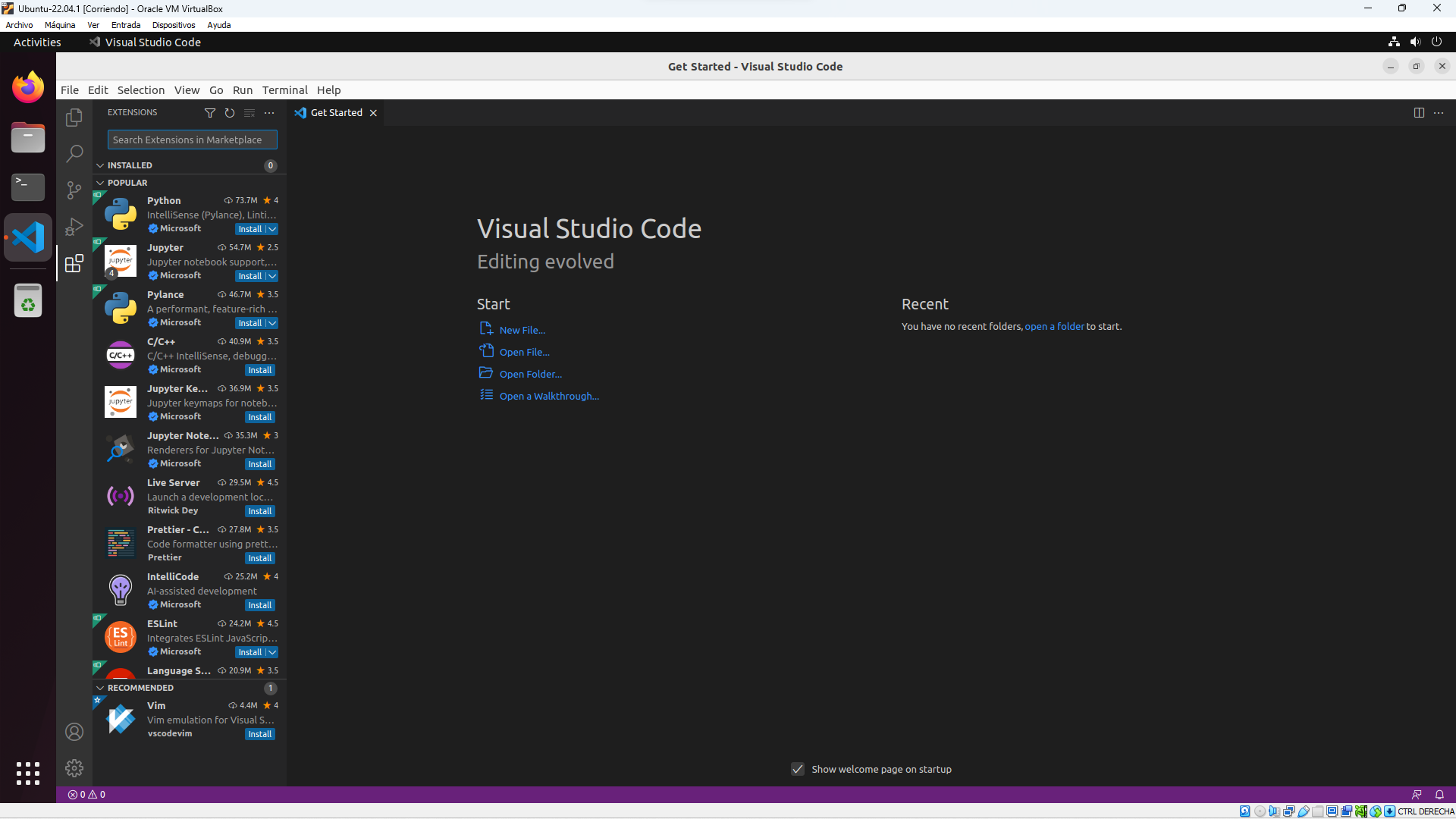Open the Manage gear icon
The image size is (1456, 819).
(x=74, y=768)
